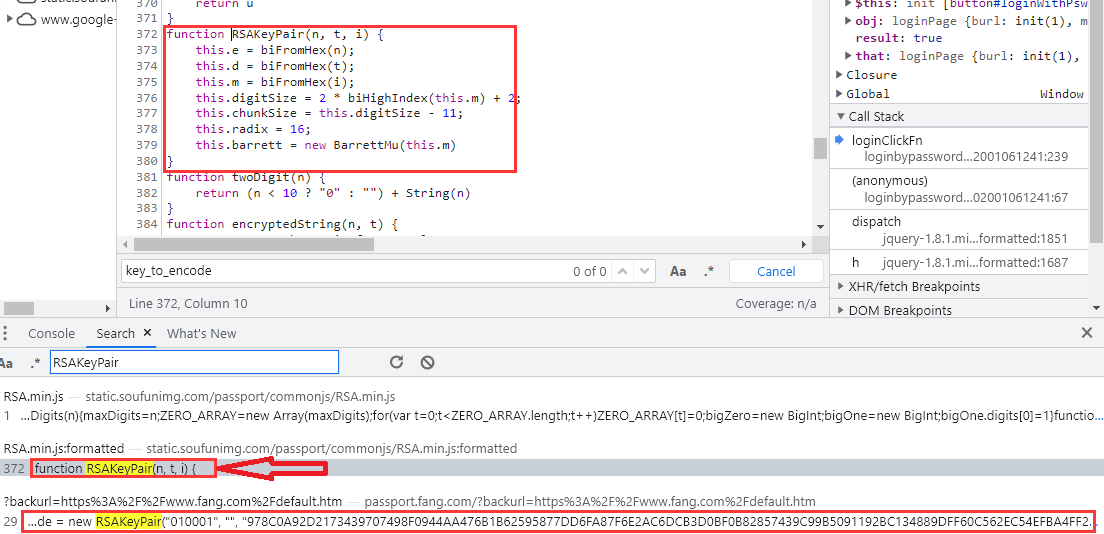Toggle regex option in find bar

tap(709, 271)
